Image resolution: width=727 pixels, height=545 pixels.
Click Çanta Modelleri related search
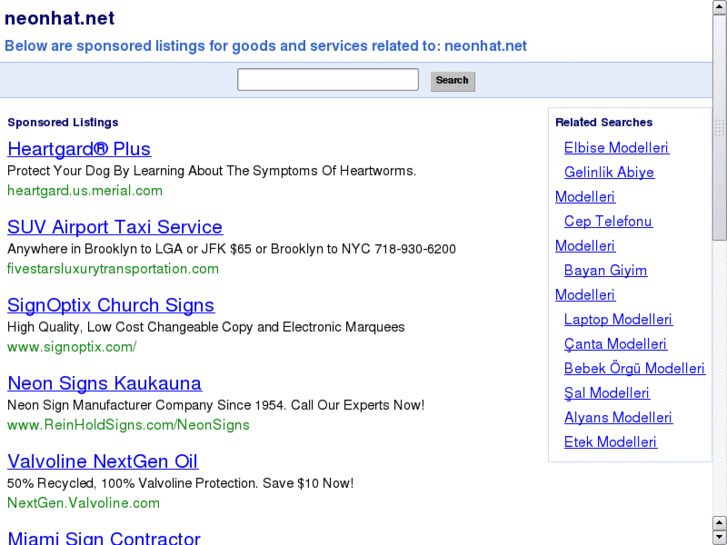point(615,344)
